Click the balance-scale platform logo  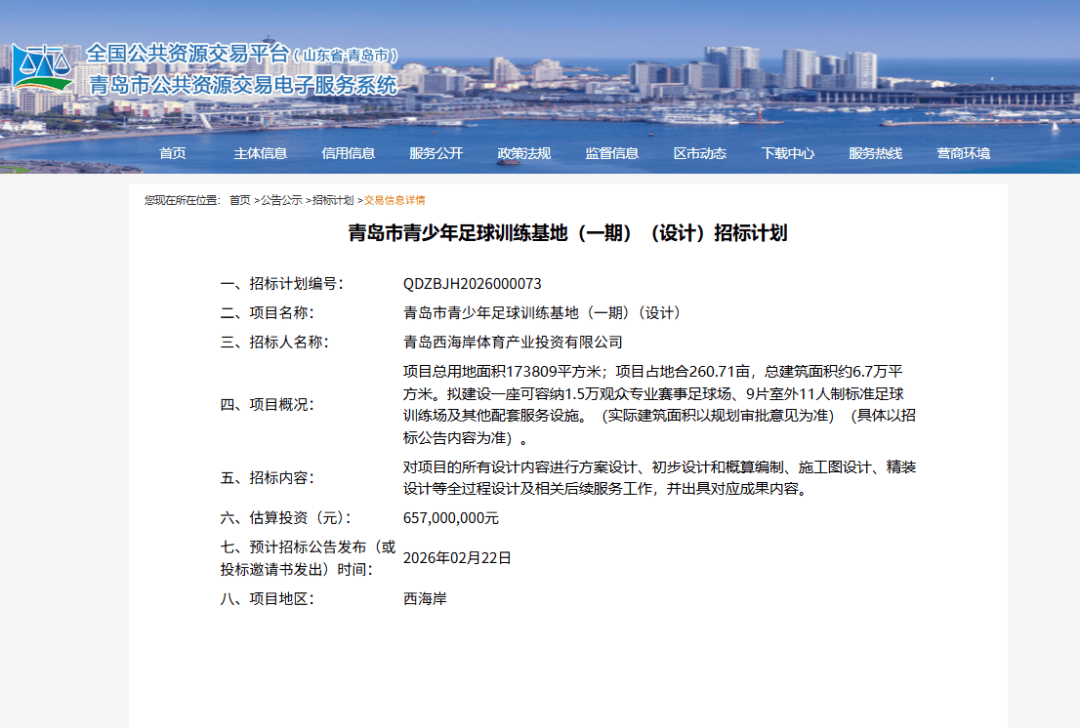[42, 68]
